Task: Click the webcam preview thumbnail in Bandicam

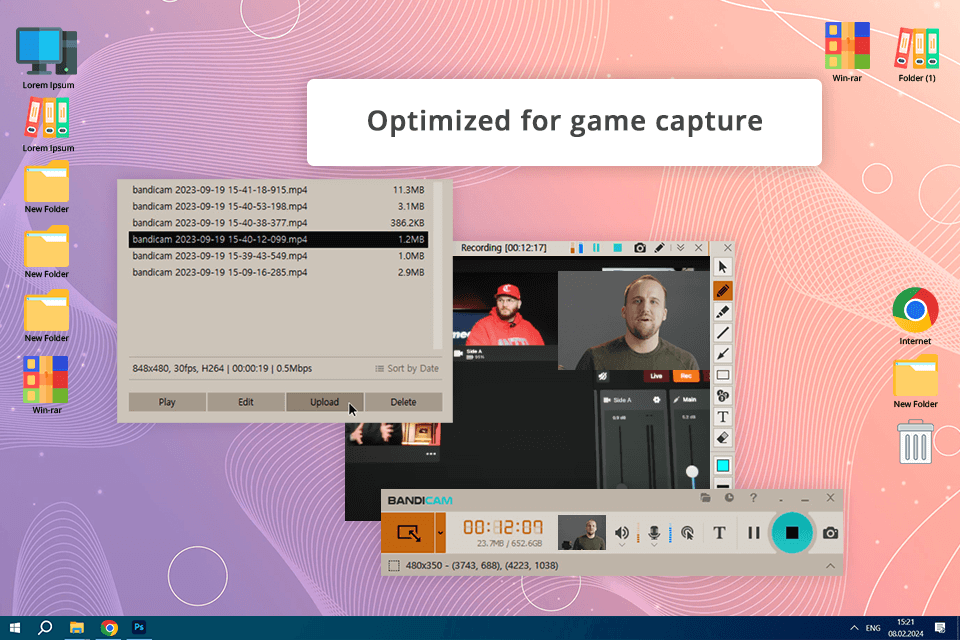Action: coord(582,532)
